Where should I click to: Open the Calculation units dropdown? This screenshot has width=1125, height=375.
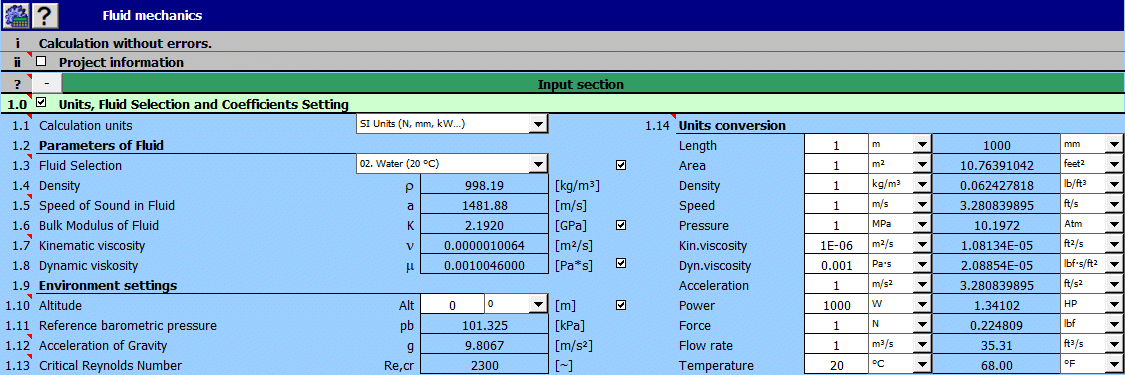pyautogui.click(x=537, y=125)
